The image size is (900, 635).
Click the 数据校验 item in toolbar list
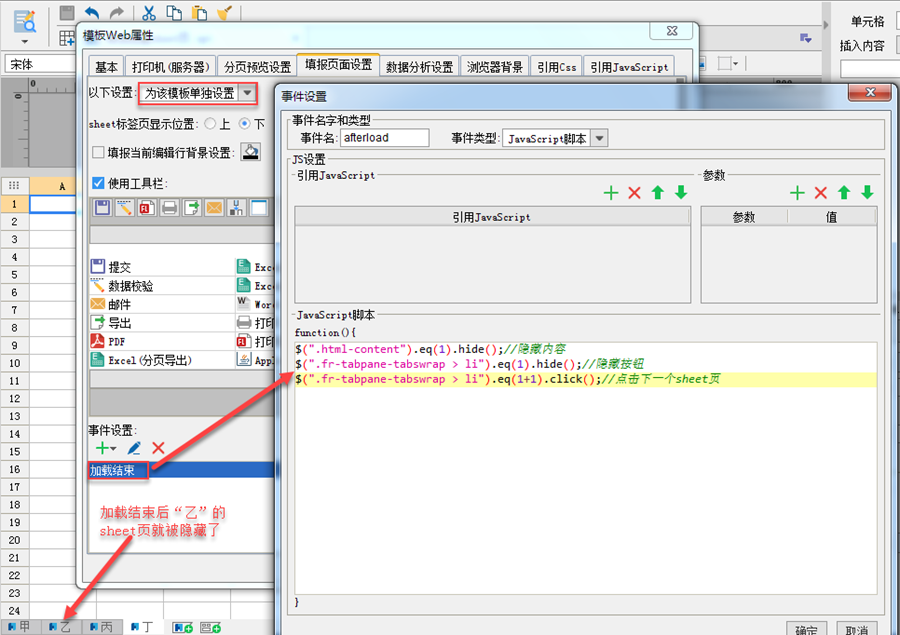(161, 286)
